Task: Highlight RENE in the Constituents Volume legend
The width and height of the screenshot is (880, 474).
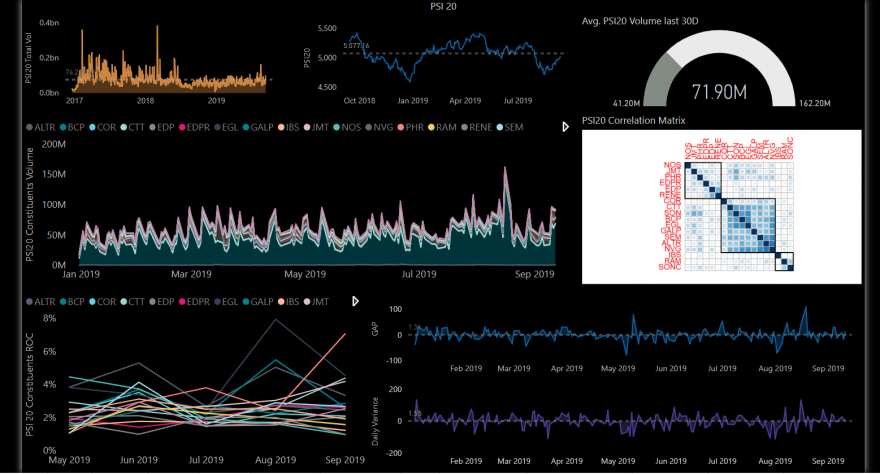Action: coord(476,127)
